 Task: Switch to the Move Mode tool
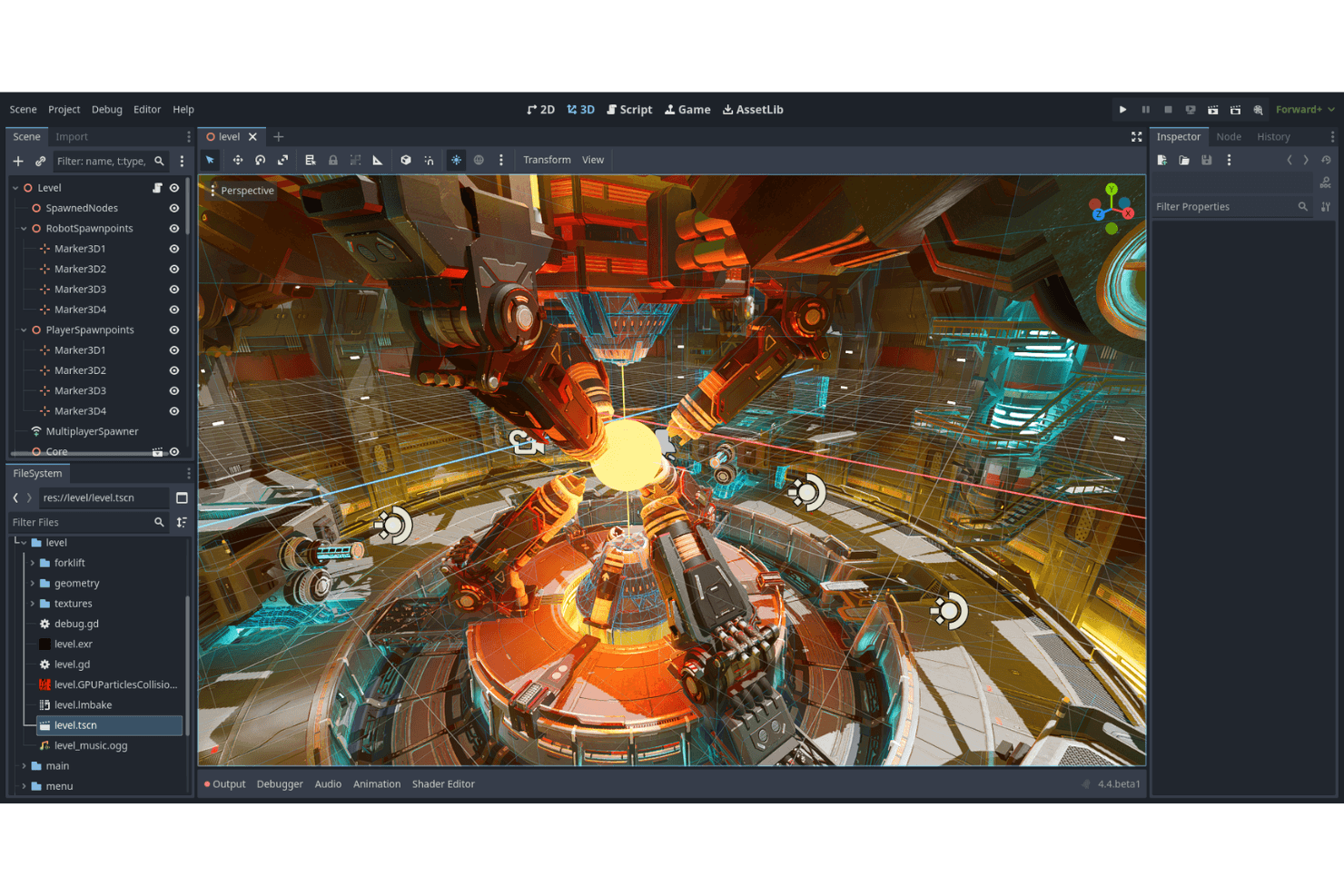[238, 160]
